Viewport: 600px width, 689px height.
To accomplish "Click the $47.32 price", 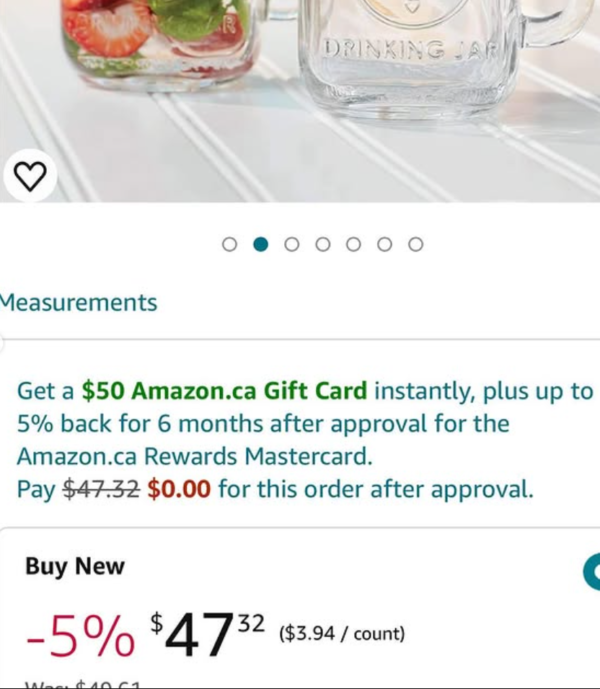I will [207, 635].
